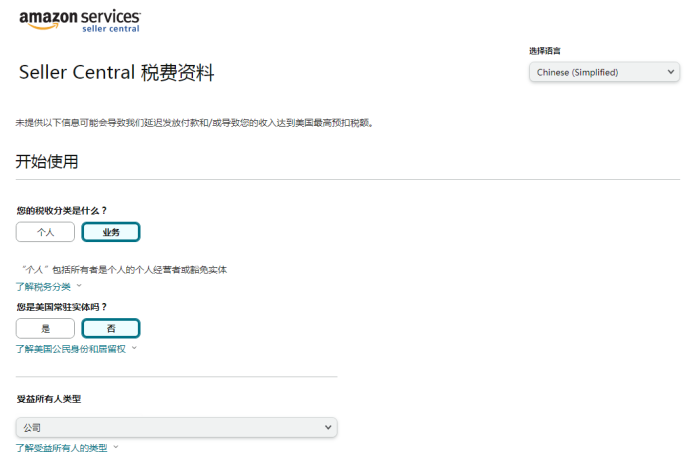Click the withholding tax warning sentence
Viewport: 692px width, 472px height.
coord(195,123)
